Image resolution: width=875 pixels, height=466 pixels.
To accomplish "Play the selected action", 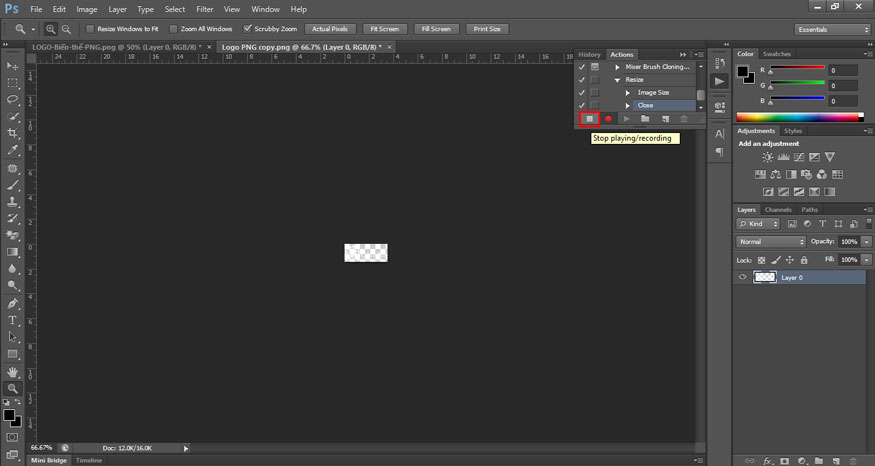I will tap(627, 119).
